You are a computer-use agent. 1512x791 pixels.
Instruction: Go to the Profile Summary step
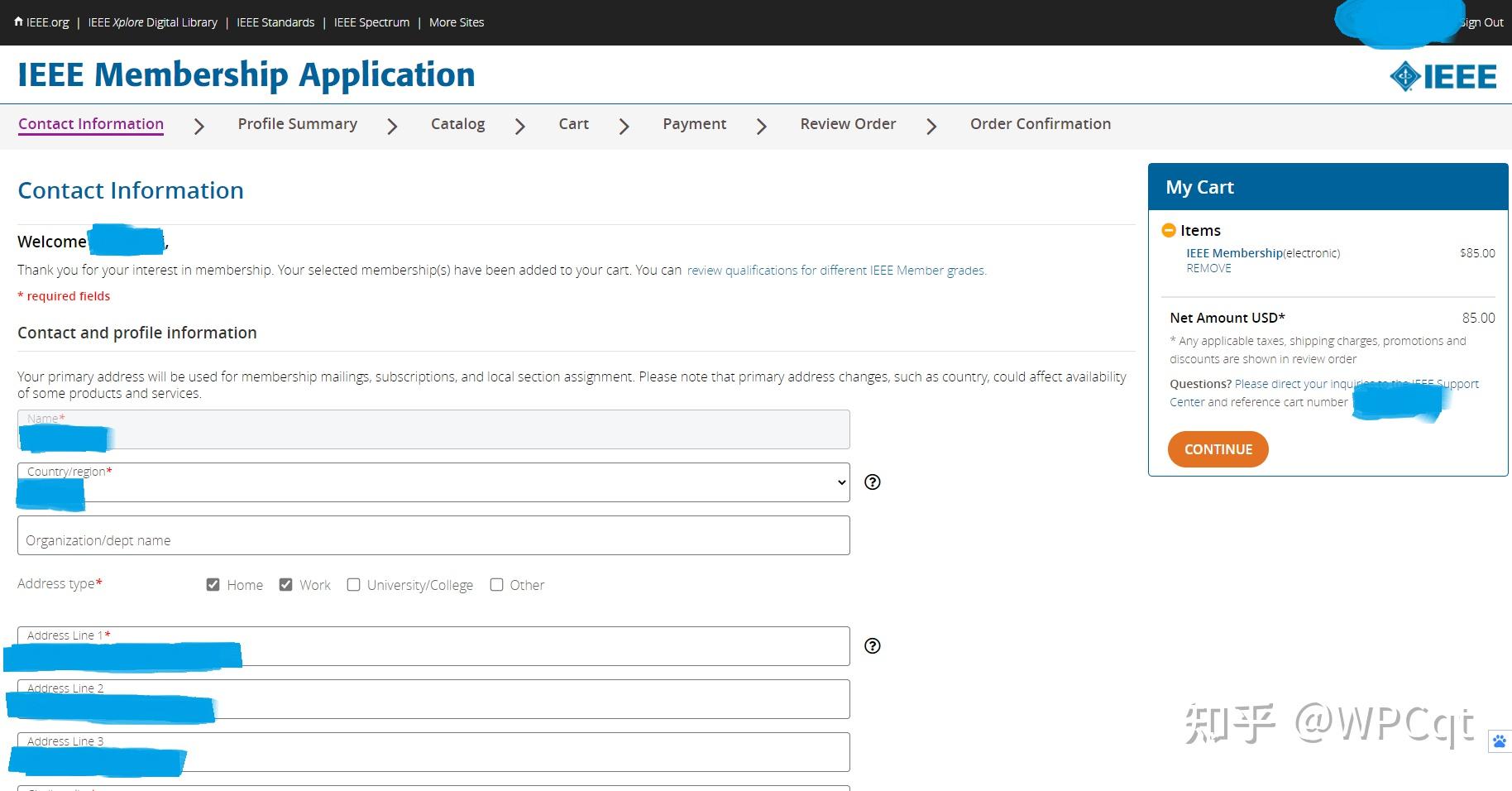[298, 124]
